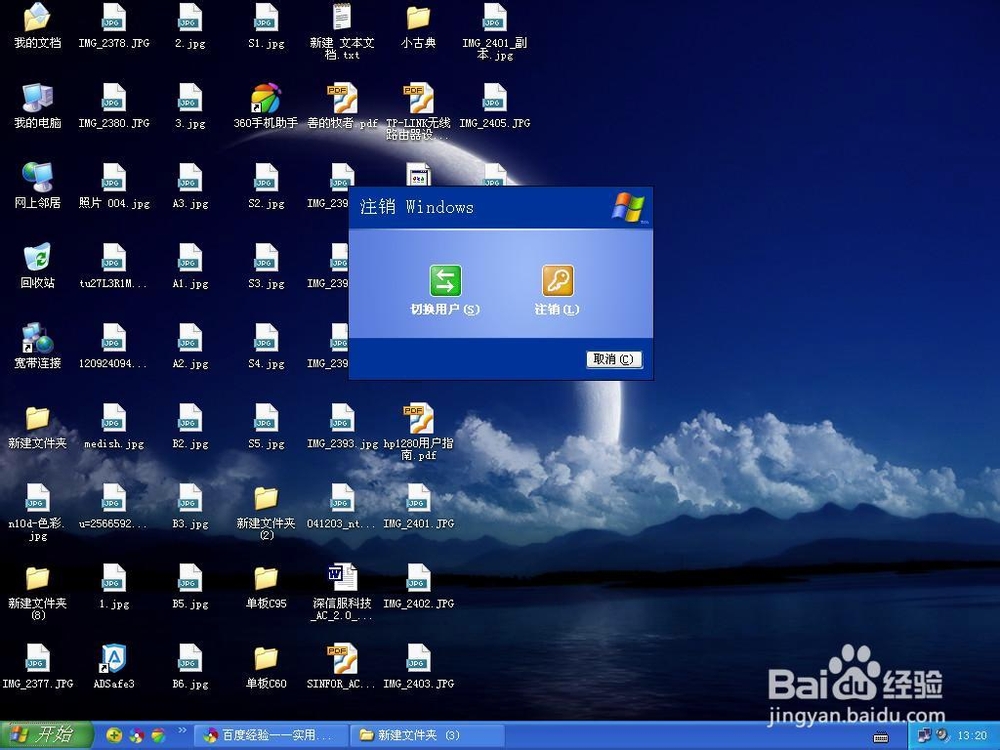This screenshot has width=1000, height=750.
Task: Select 单板C95 folder icon
Action: (x=266, y=578)
